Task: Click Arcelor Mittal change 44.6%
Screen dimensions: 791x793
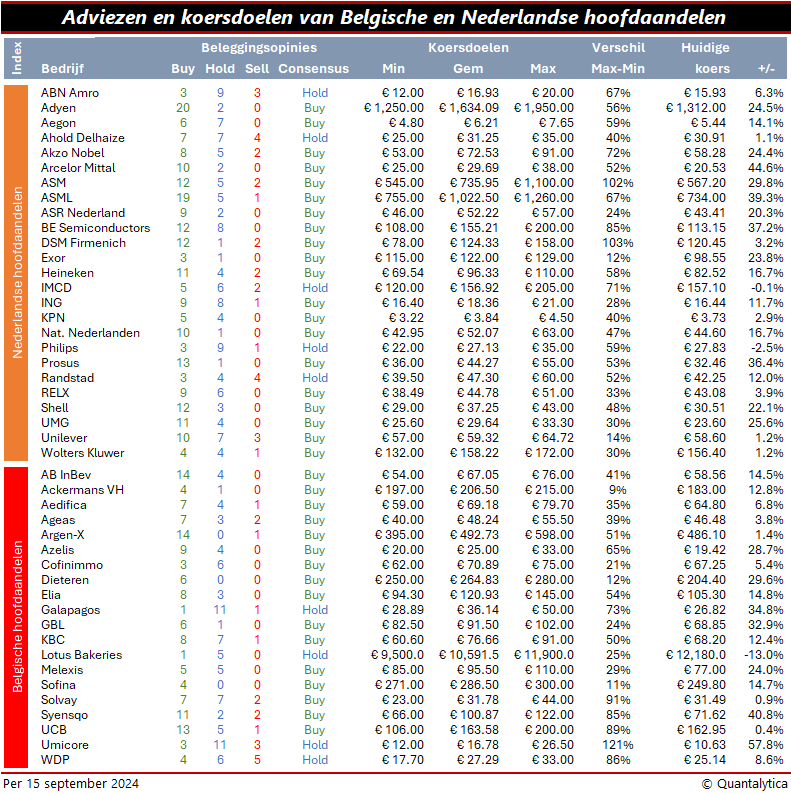Action: pyautogui.click(x=766, y=167)
